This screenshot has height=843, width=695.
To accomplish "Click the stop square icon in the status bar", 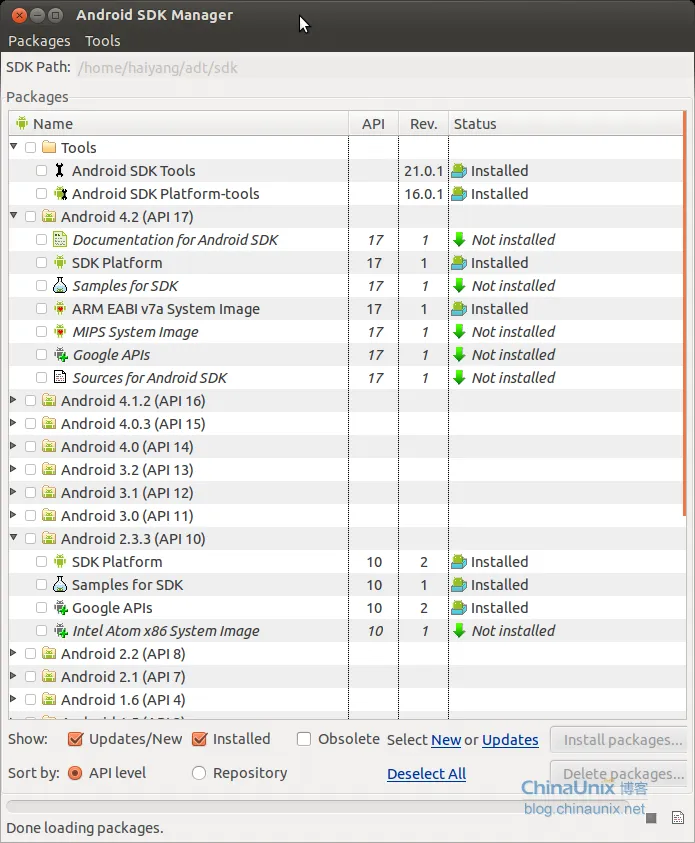I will point(651,818).
